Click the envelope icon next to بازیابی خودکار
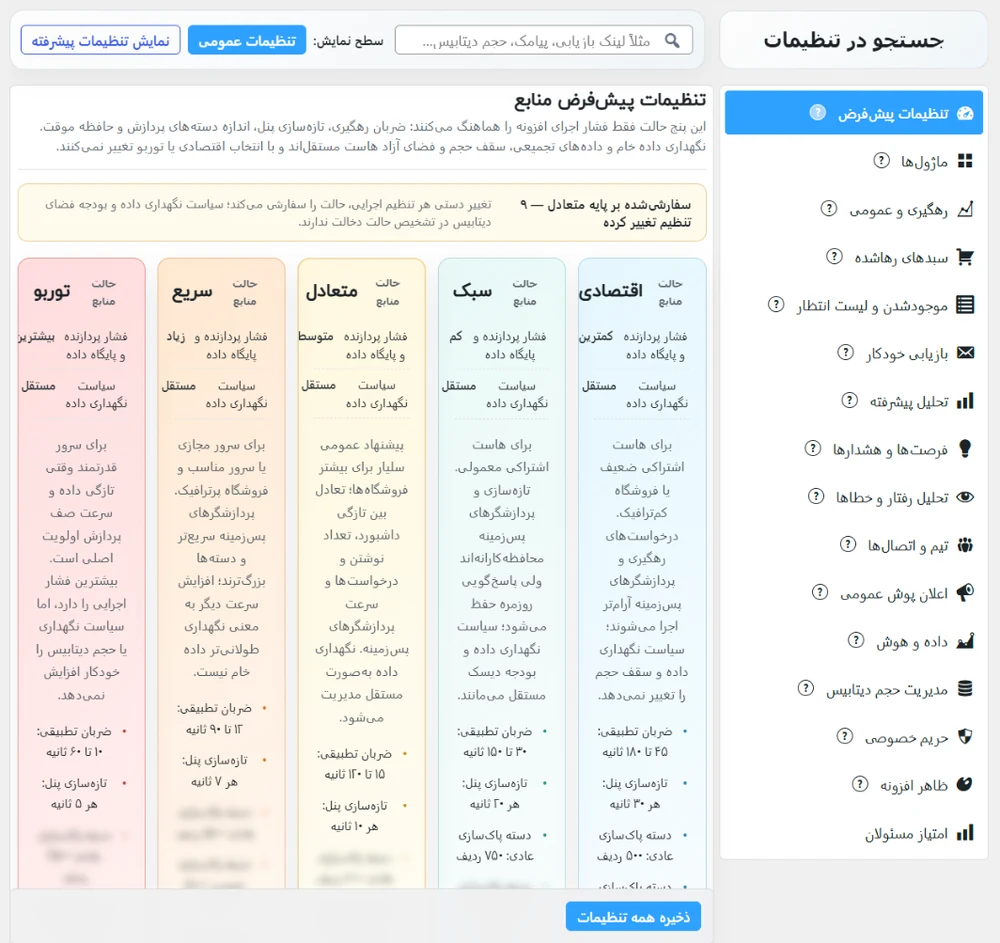This screenshot has height=943, width=1000. (x=965, y=353)
